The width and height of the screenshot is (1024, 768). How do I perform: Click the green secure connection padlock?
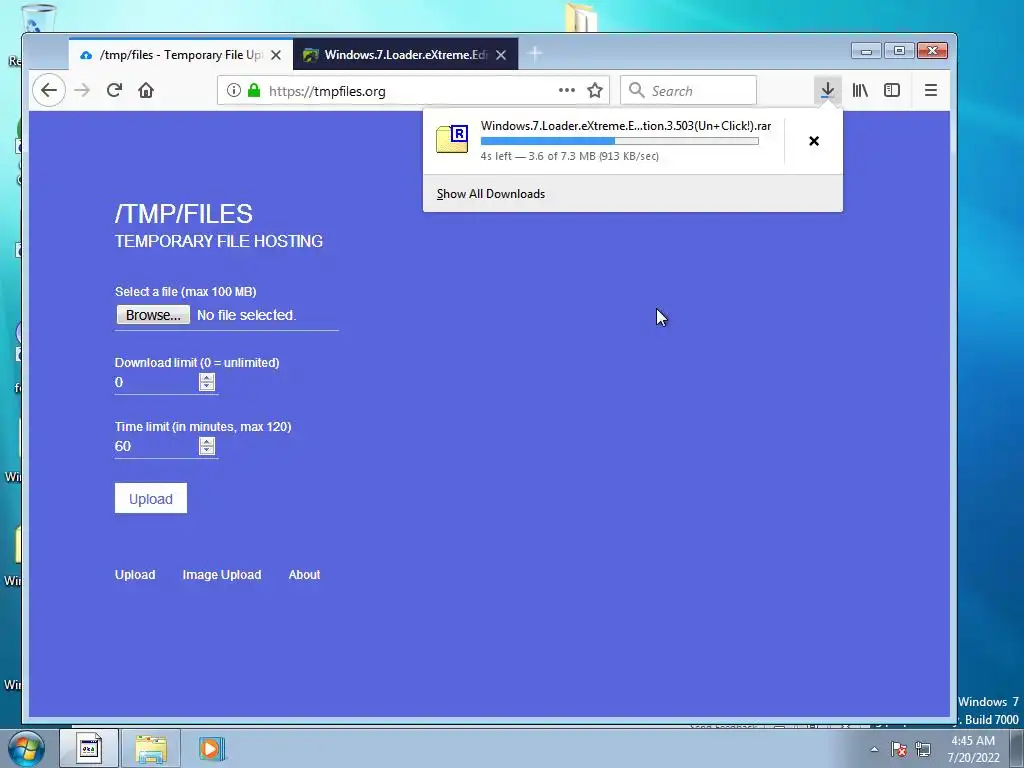[x=254, y=91]
